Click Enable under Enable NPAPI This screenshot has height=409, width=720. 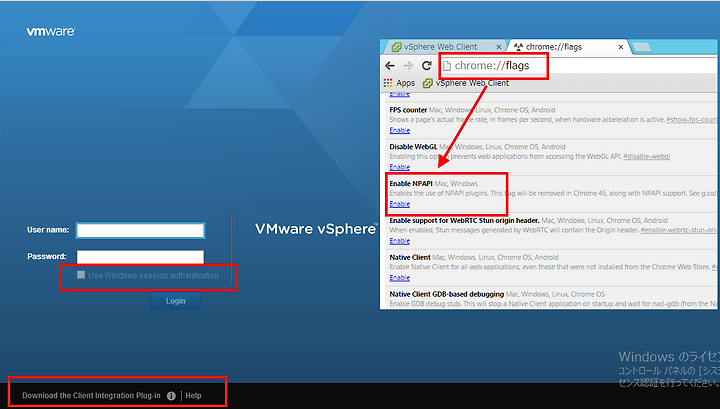click(x=399, y=204)
